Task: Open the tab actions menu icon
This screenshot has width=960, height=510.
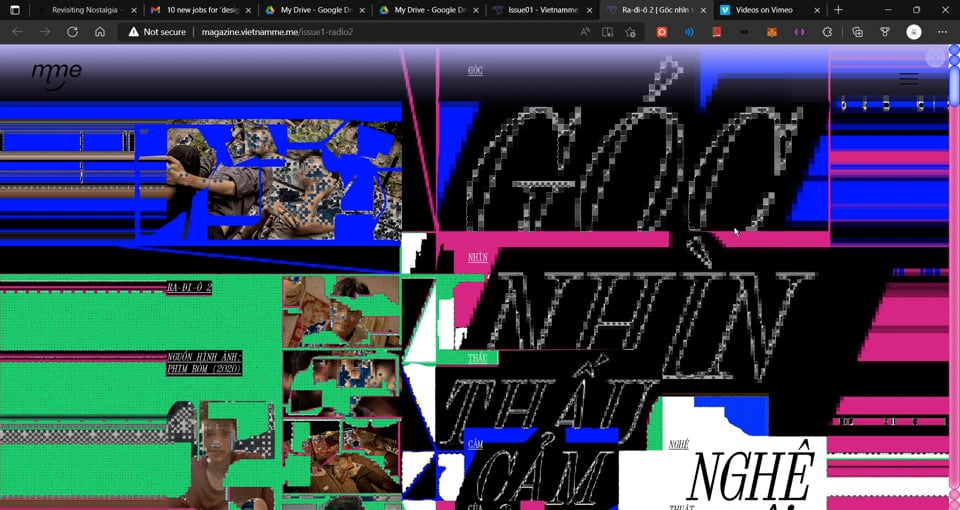Action: [x=15, y=10]
